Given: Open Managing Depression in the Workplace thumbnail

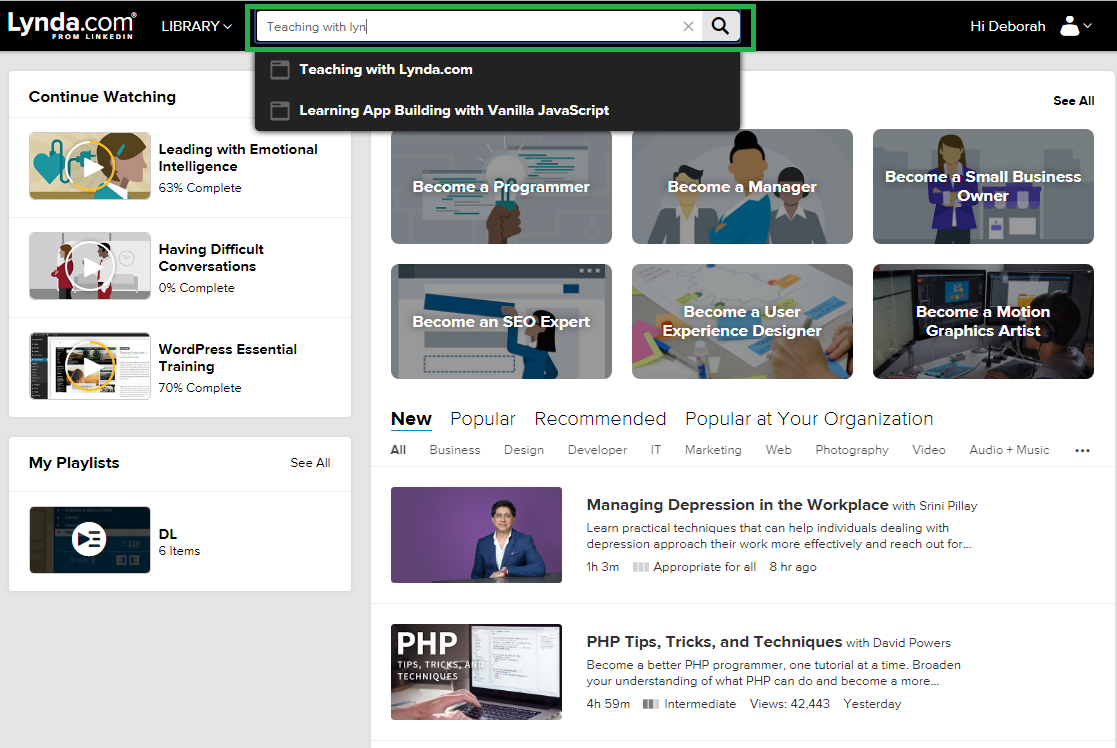Looking at the screenshot, I should tap(477, 535).
